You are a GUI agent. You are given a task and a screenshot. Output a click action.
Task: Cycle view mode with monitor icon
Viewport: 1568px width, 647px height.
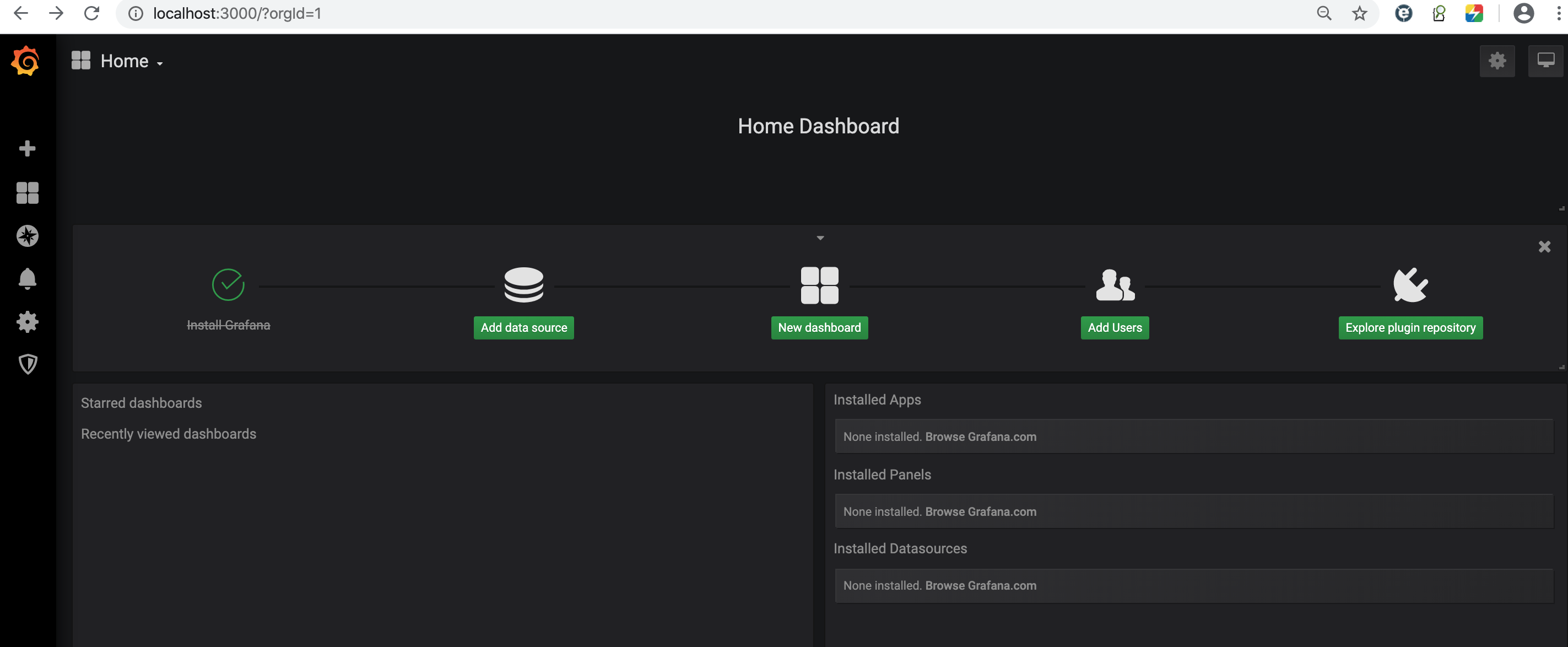click(1545, 60)
